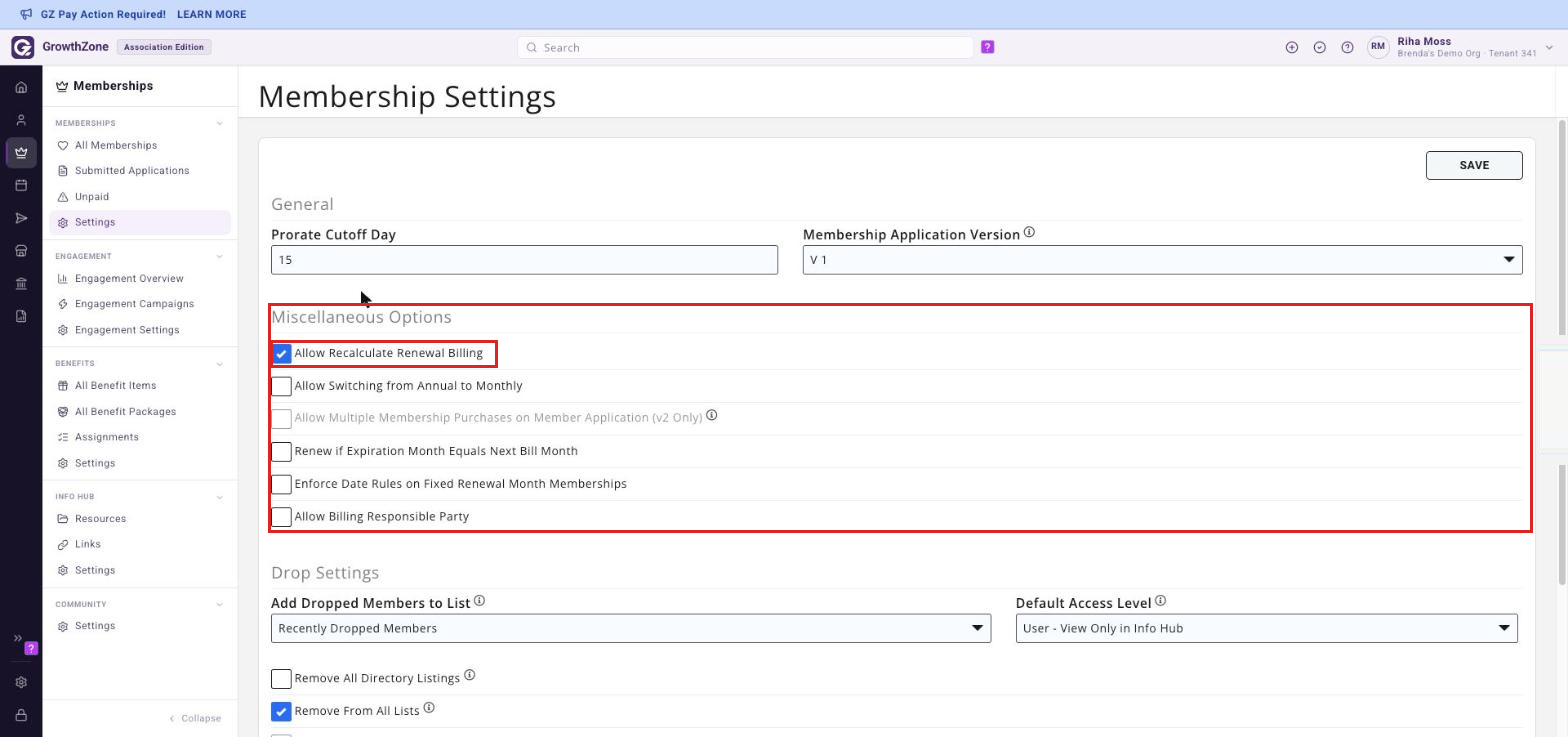Collapse the Engagement sidebar section
1568x737 pixels.
[220, 257]
